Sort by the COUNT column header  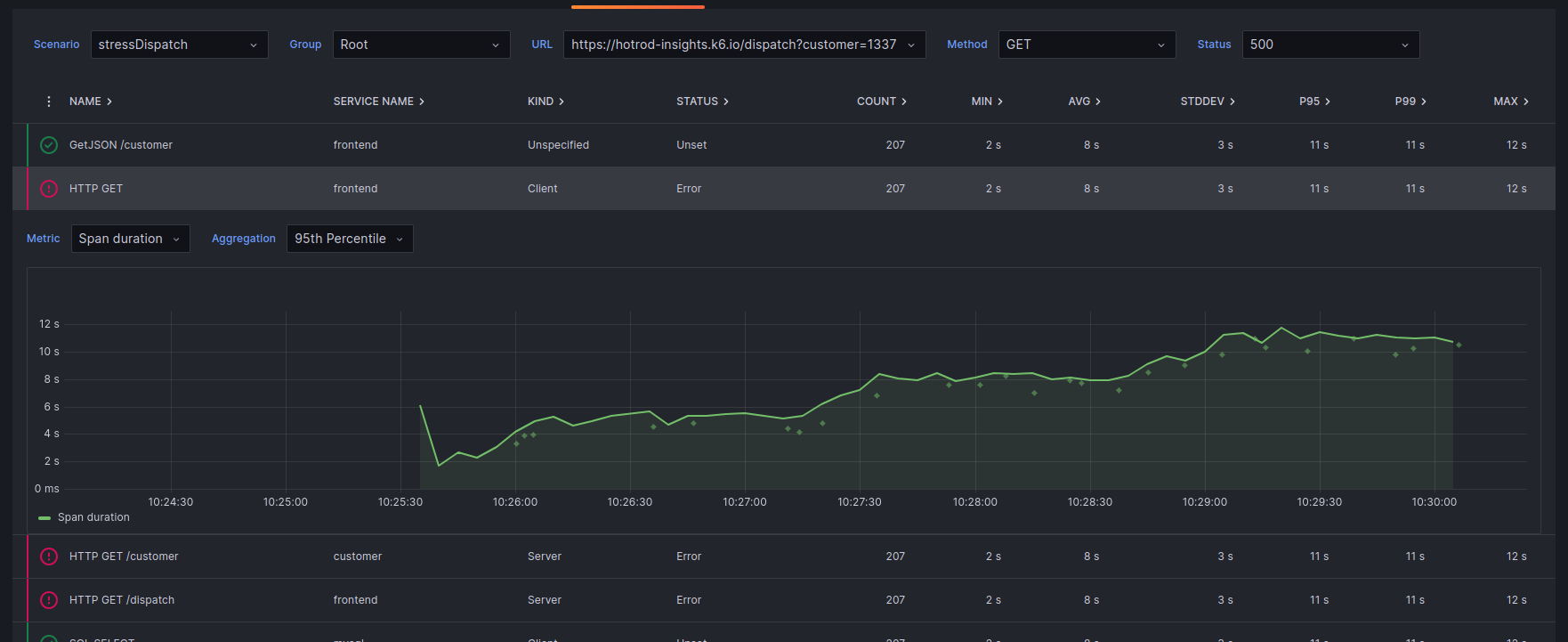[x=881, y=102]
